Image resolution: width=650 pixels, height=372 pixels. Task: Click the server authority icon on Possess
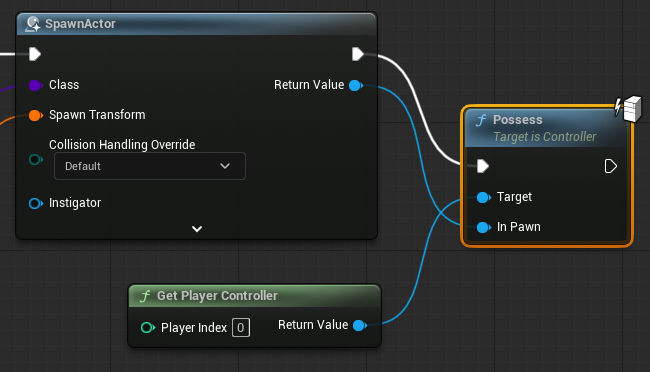(628, 109)
